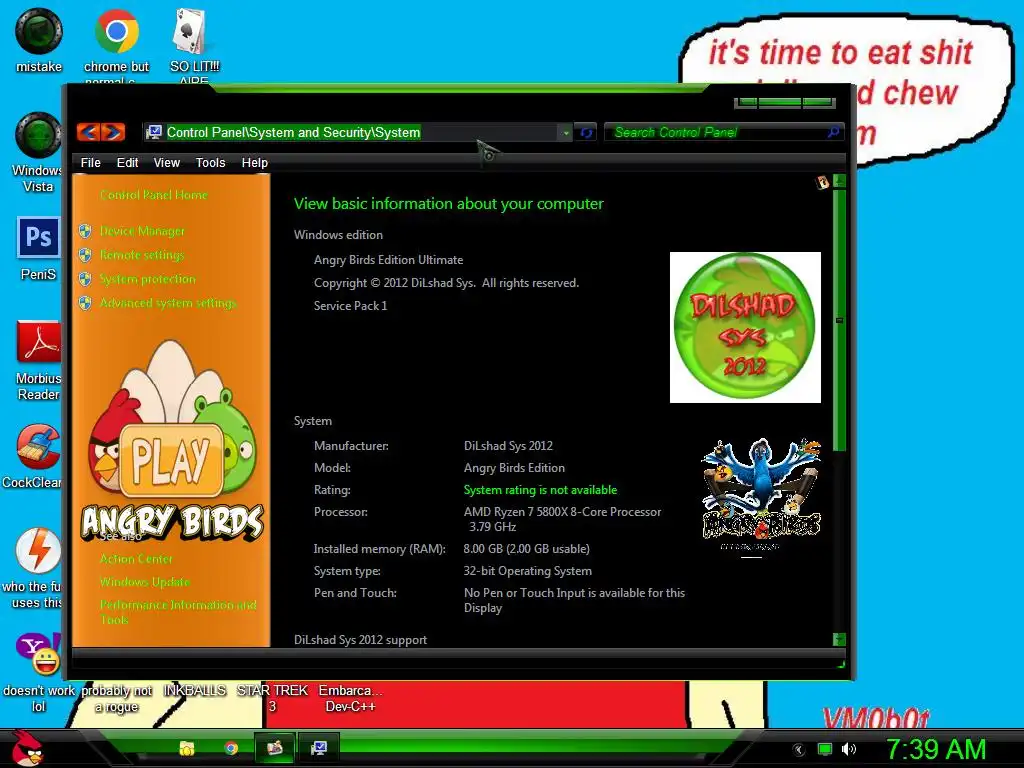Open the File menu

90,163
